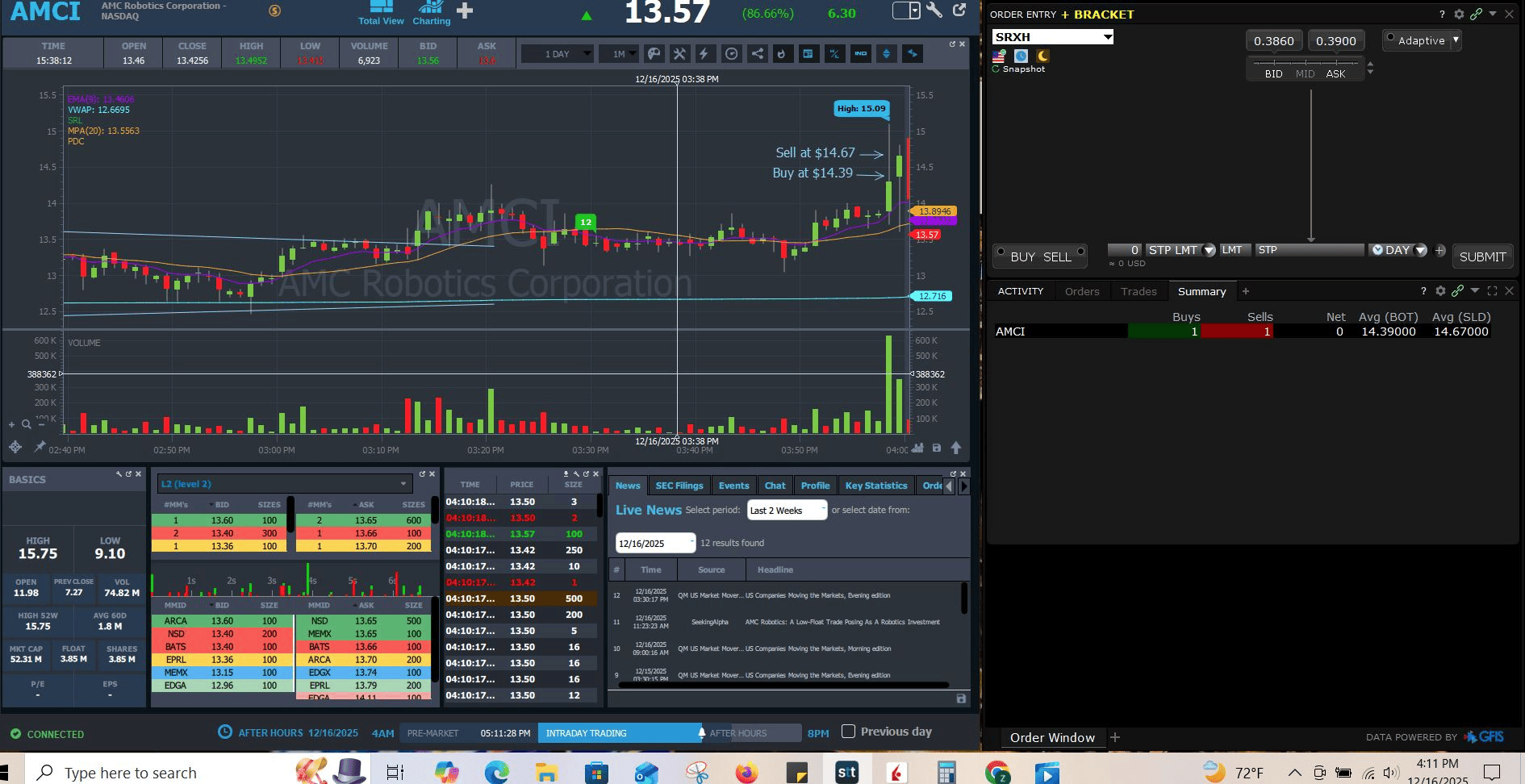This screenshot has height=784, width=1525.
Task: Click the SUBMIT order button
Action: click(x=1482, y=256)
